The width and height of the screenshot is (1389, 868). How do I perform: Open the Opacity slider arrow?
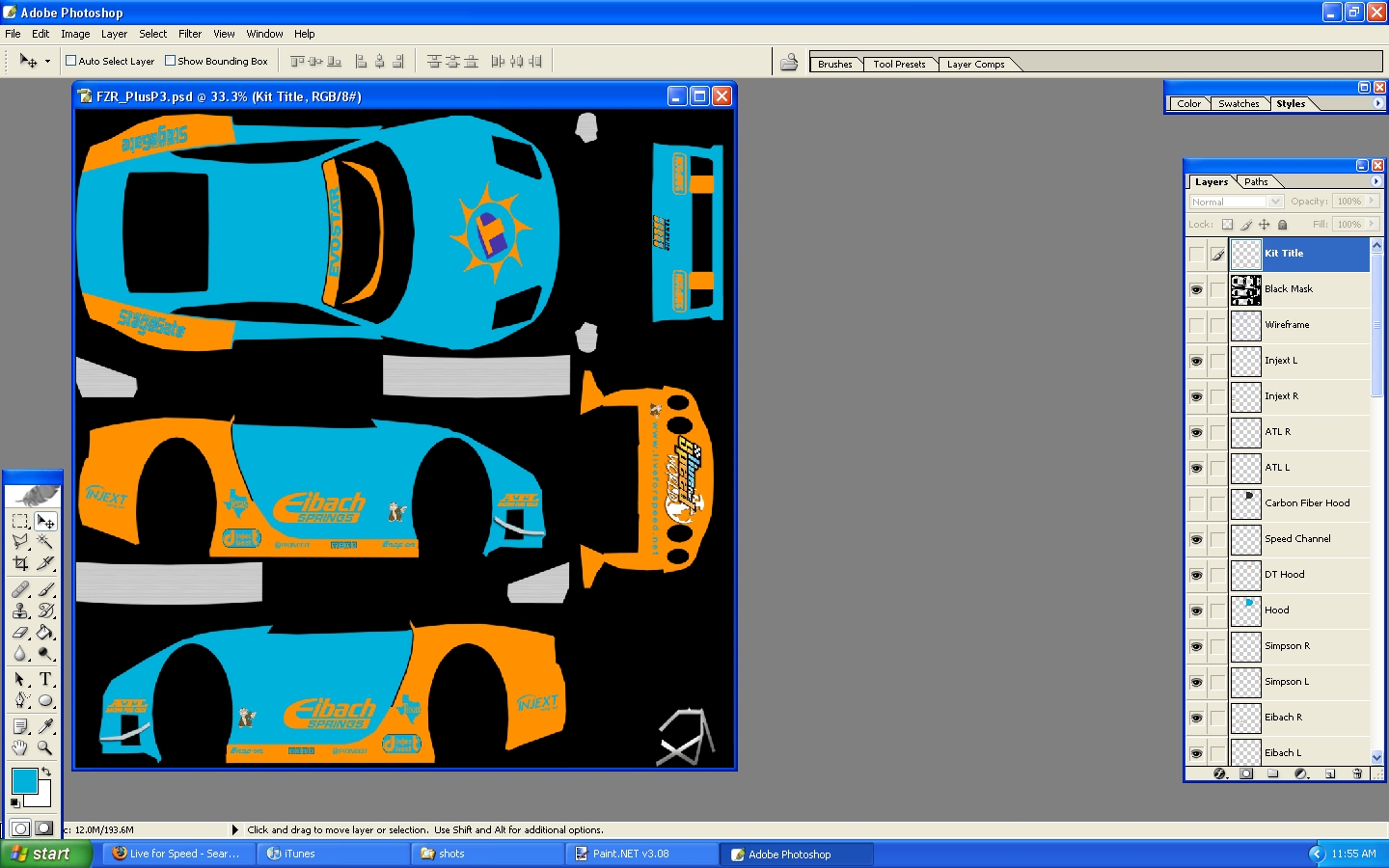point(1372,201)
